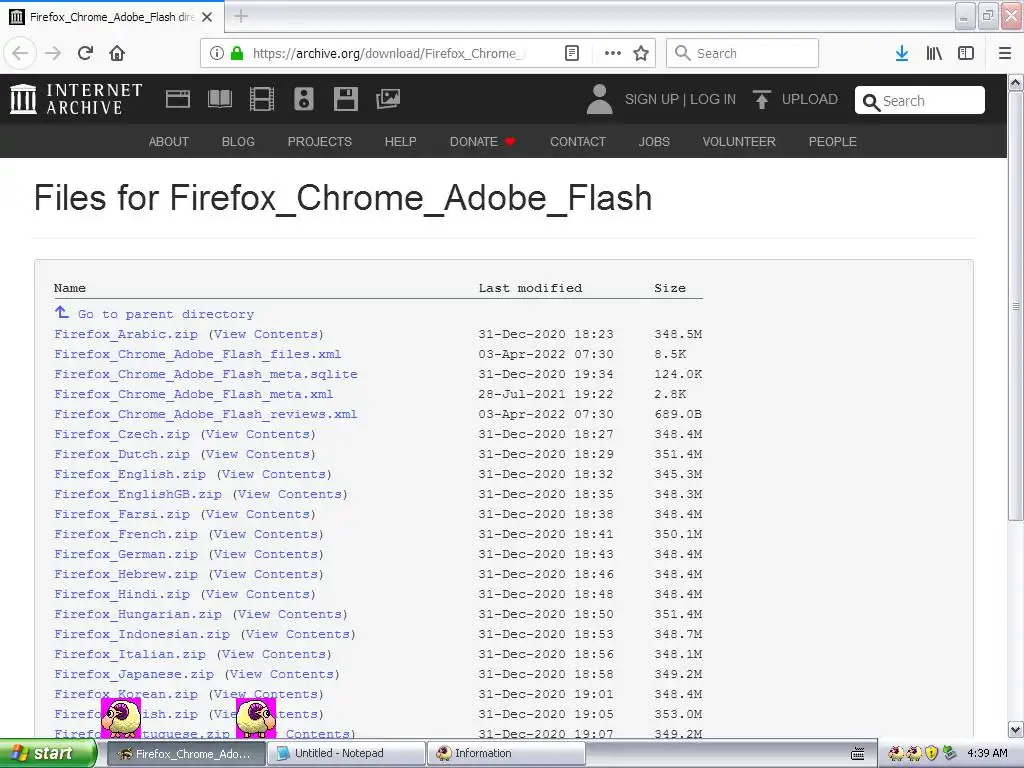Open the ABOUT menu item
This screenshot has height=768, width=1024.
tap(168, 142)
